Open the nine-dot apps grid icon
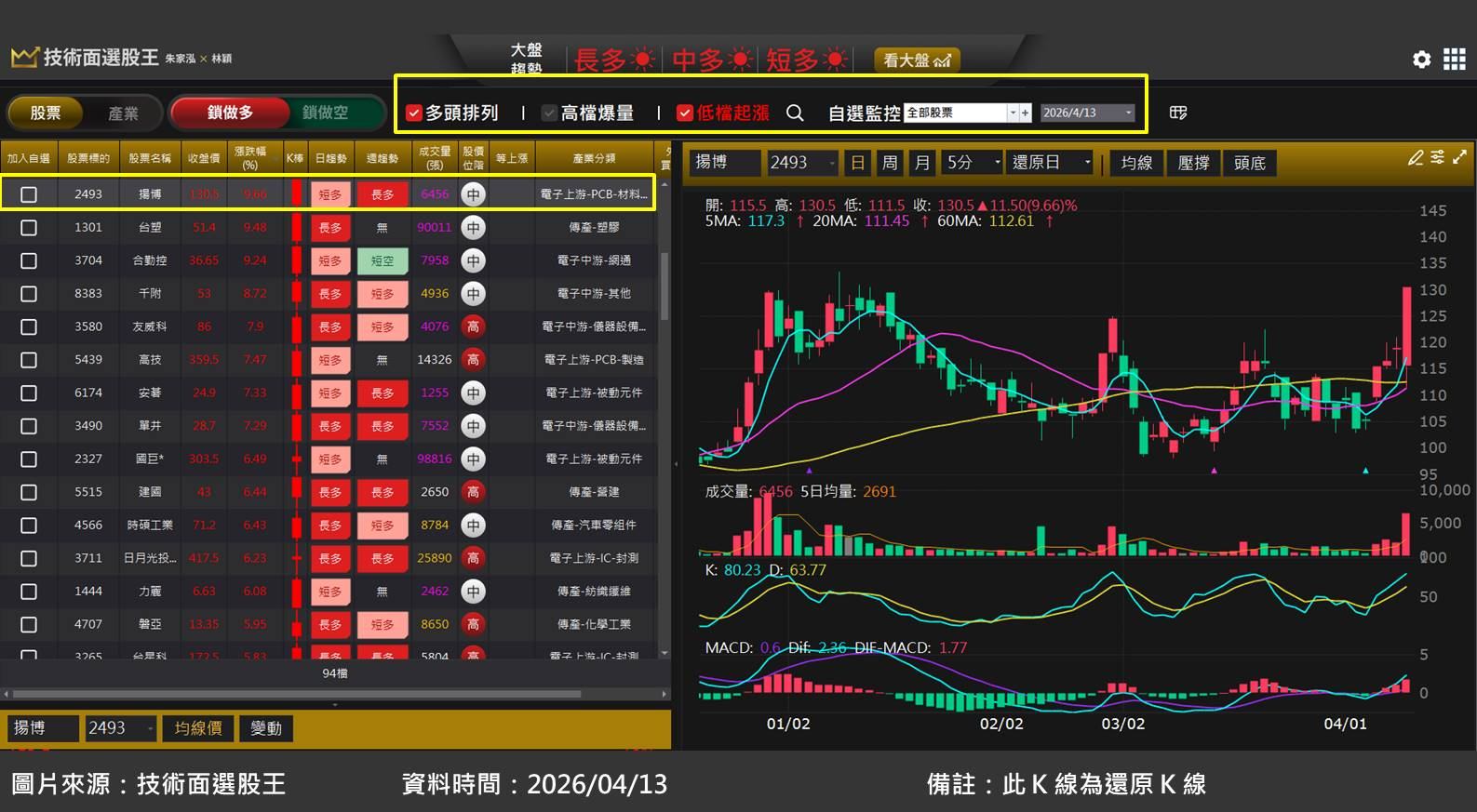The image size is (1477, 812). click(x=1454, y=60)
